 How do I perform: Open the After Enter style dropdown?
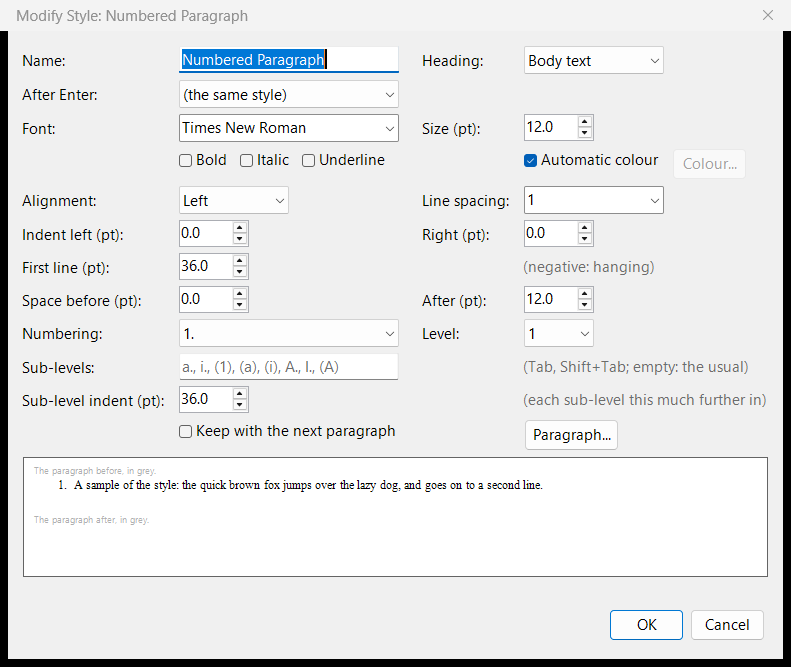[x=289, y=94]
